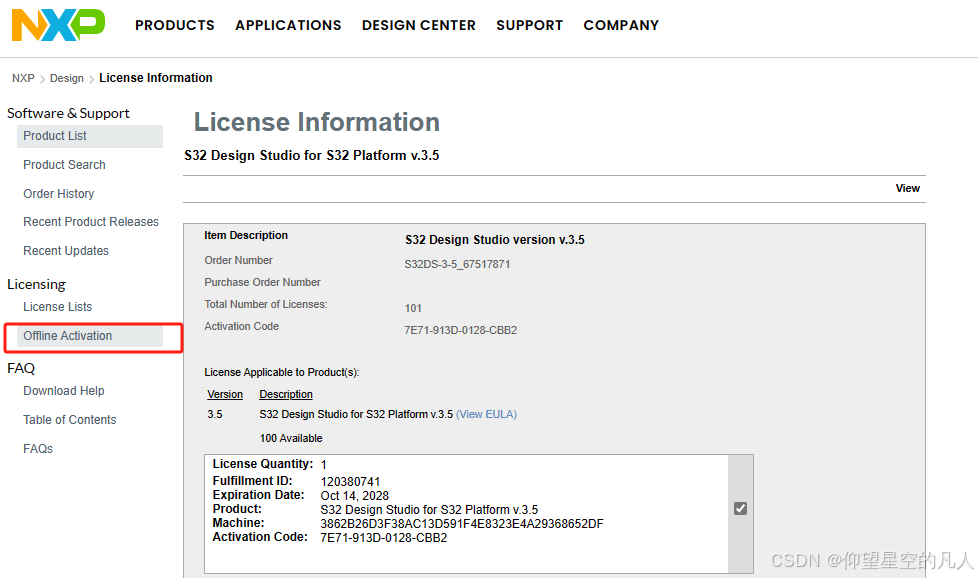978x578 pixels.
Task: Open License Lists in sidebar
Action: tap(57, 307)
